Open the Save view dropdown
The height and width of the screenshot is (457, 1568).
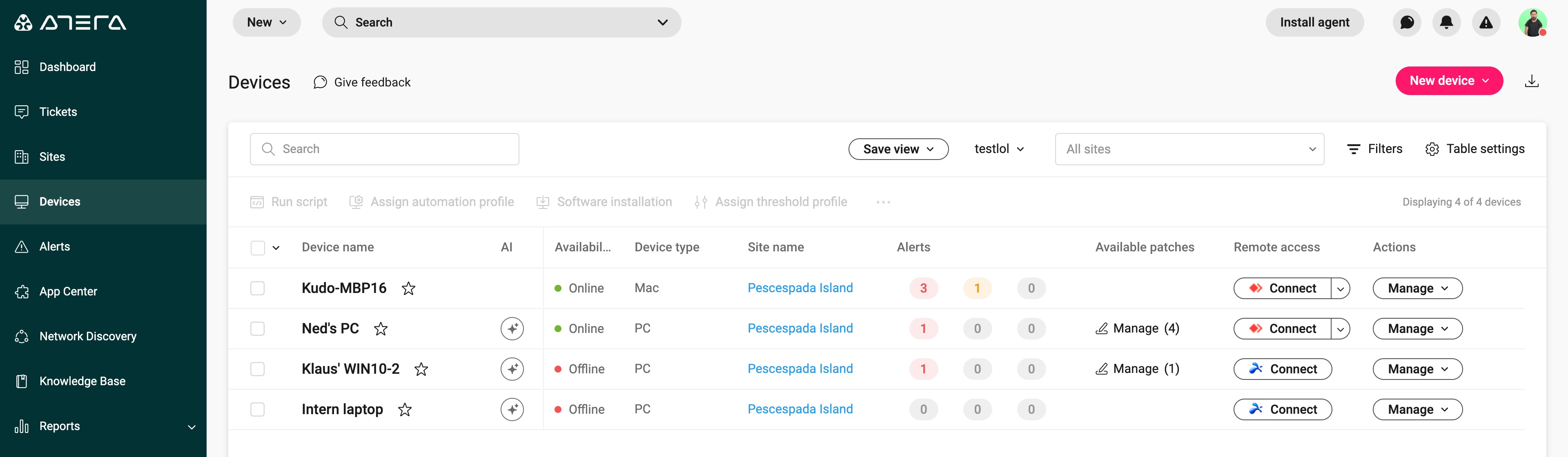pyautogui.click(x=898, y=149)
